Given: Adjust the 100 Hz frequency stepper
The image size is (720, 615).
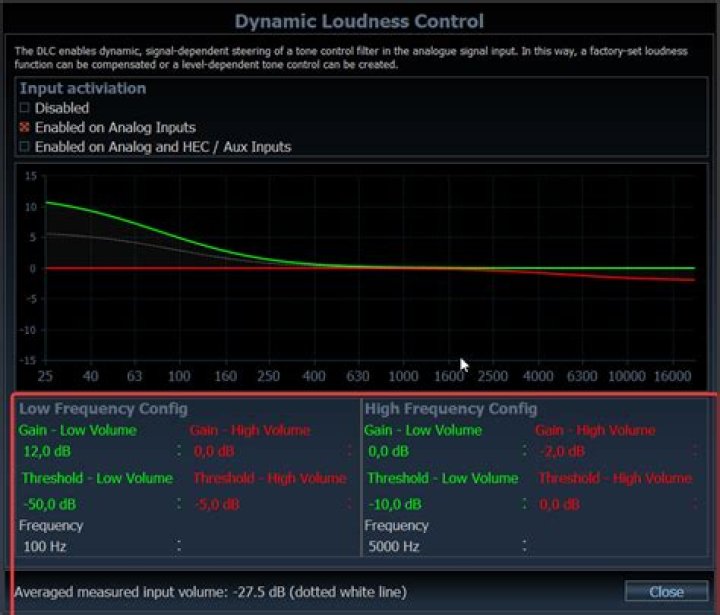Looking at the screenshot, I should click(x=179, y=546).
